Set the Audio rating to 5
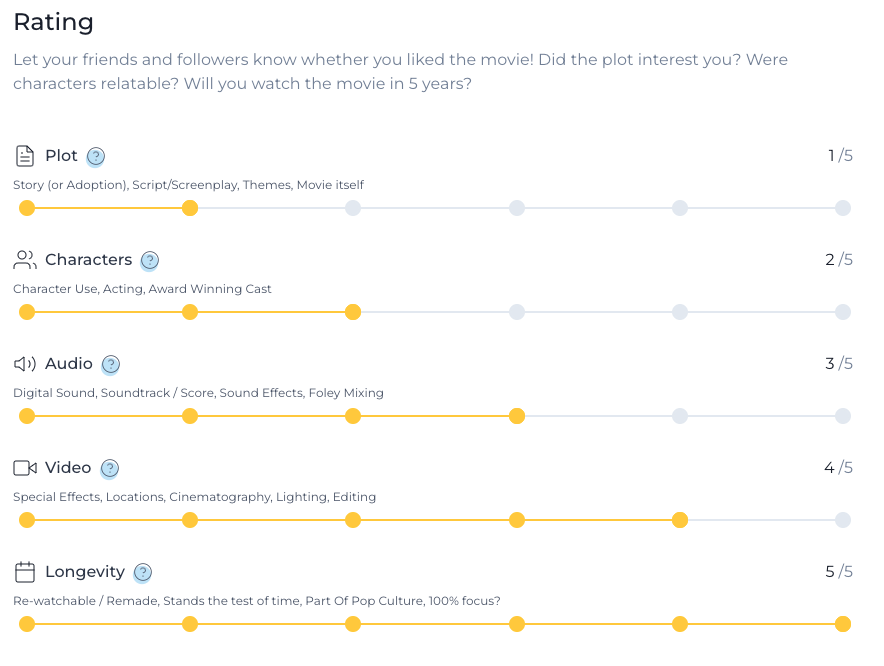The image size is (884, 666). click(843, 416)
